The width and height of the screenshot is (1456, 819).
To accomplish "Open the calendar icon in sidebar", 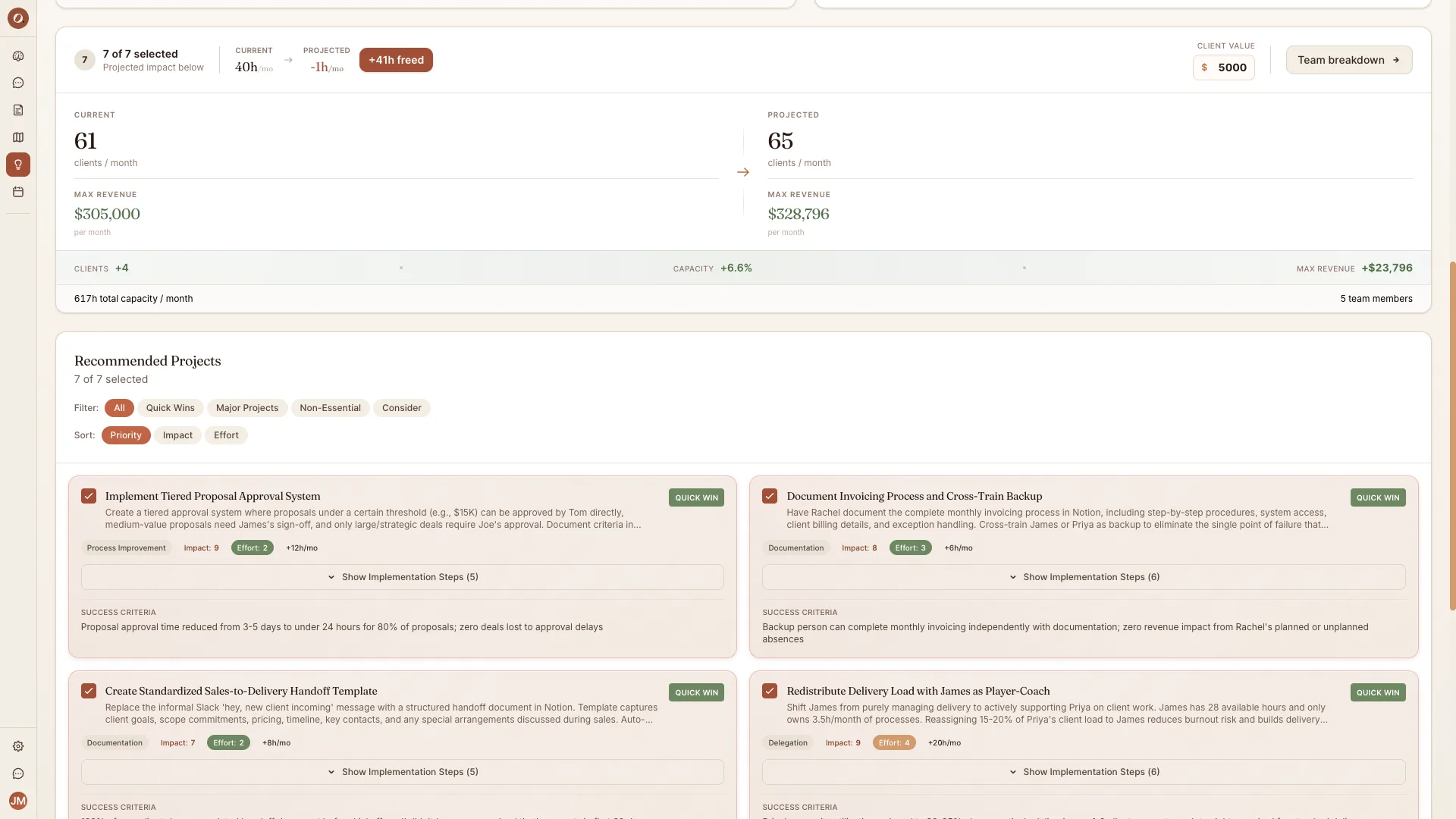I will pos(18,192).
